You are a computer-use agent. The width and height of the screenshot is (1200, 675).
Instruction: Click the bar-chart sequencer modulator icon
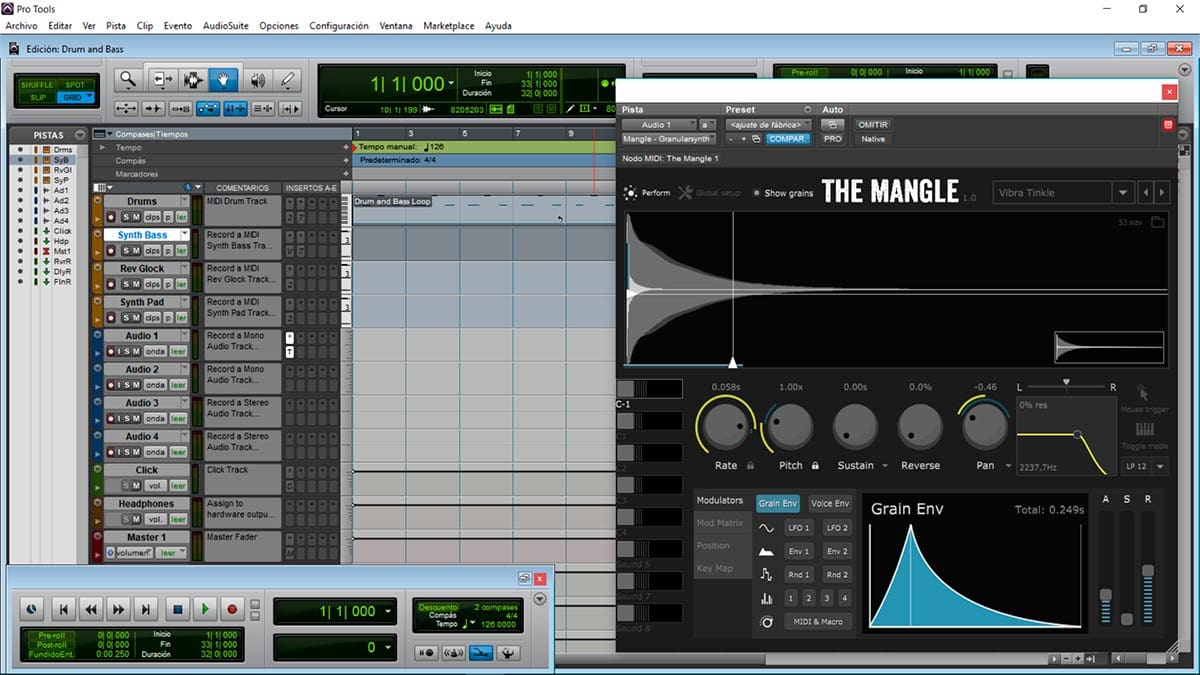click(x=767, y=598)
